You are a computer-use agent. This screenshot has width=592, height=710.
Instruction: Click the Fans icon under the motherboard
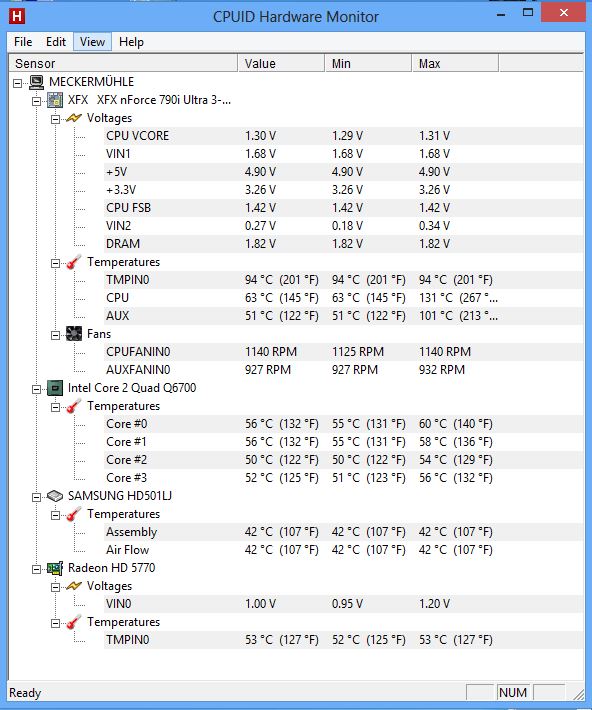pyautogui.click(x=74, y=334)
